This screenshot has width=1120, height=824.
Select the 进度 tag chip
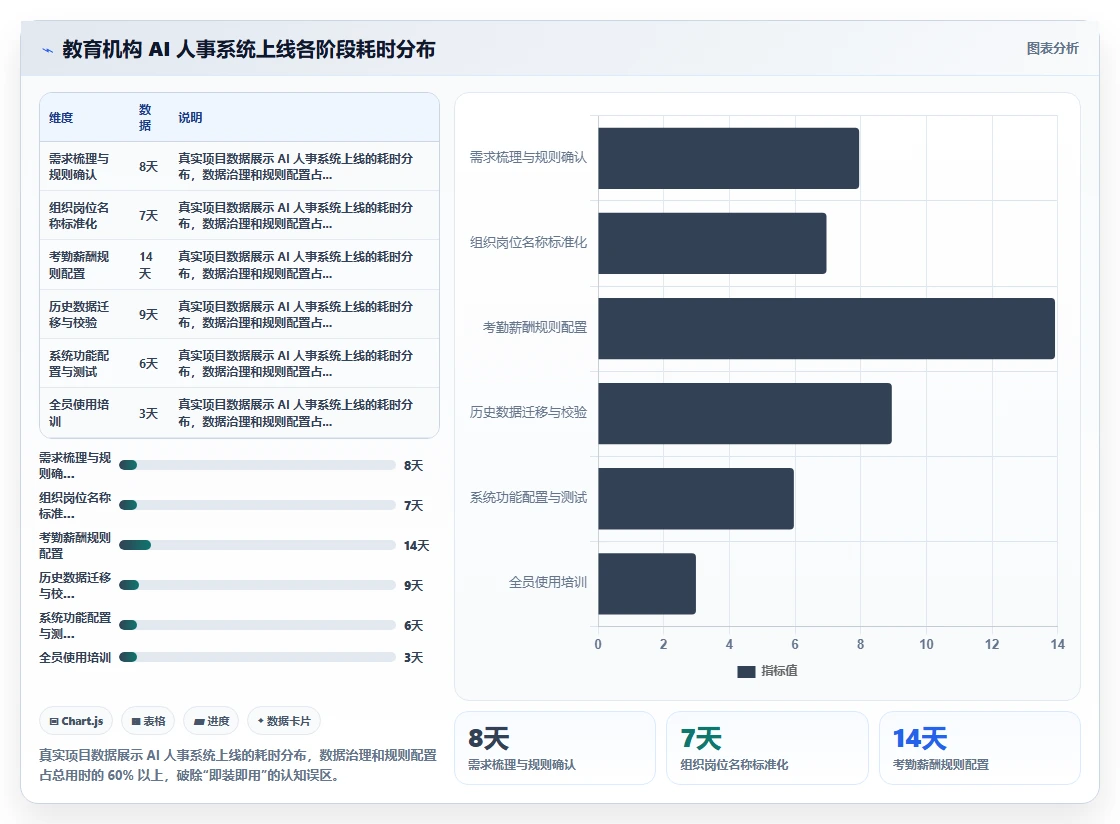coord(211,721)
